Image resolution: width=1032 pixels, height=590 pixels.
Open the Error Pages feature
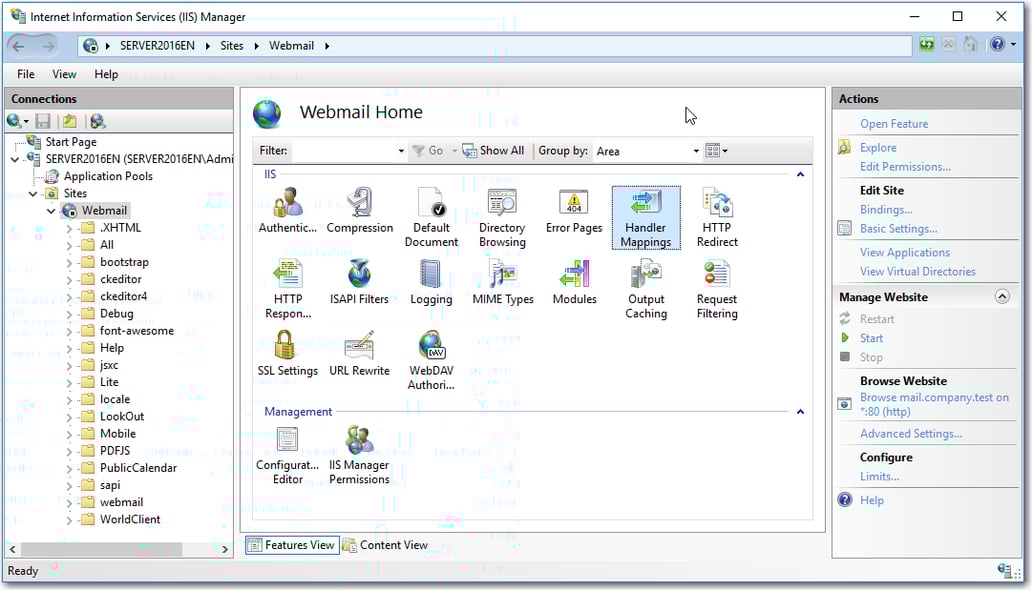click(x=573, y=207)
